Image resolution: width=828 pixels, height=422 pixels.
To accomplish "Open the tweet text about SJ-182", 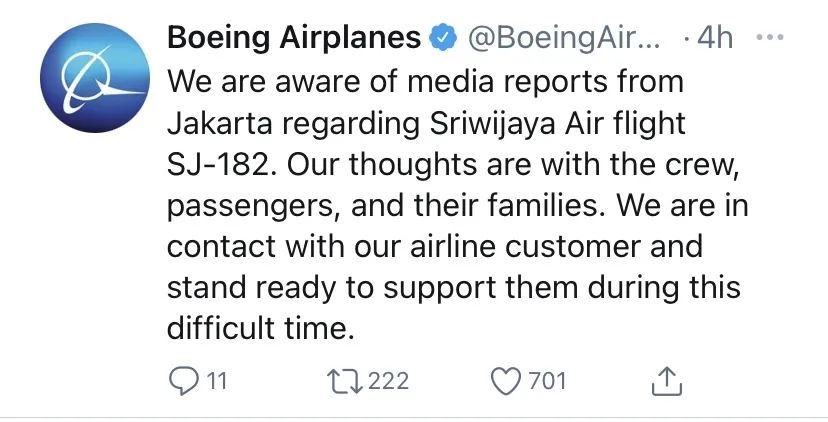I will coord(458,205).
